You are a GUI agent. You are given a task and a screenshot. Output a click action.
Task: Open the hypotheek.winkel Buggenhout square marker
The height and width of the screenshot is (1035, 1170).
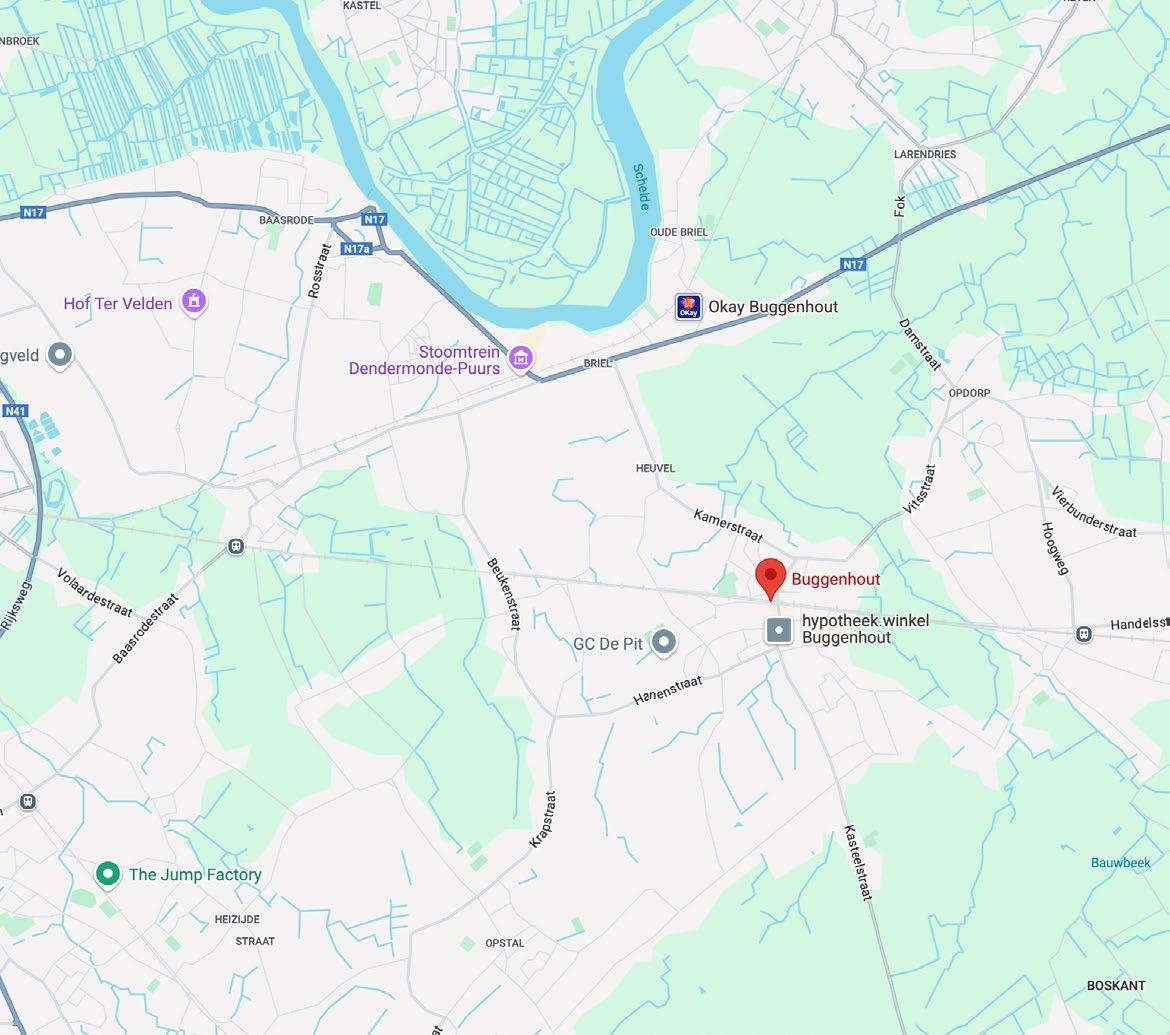pos(778,630)
